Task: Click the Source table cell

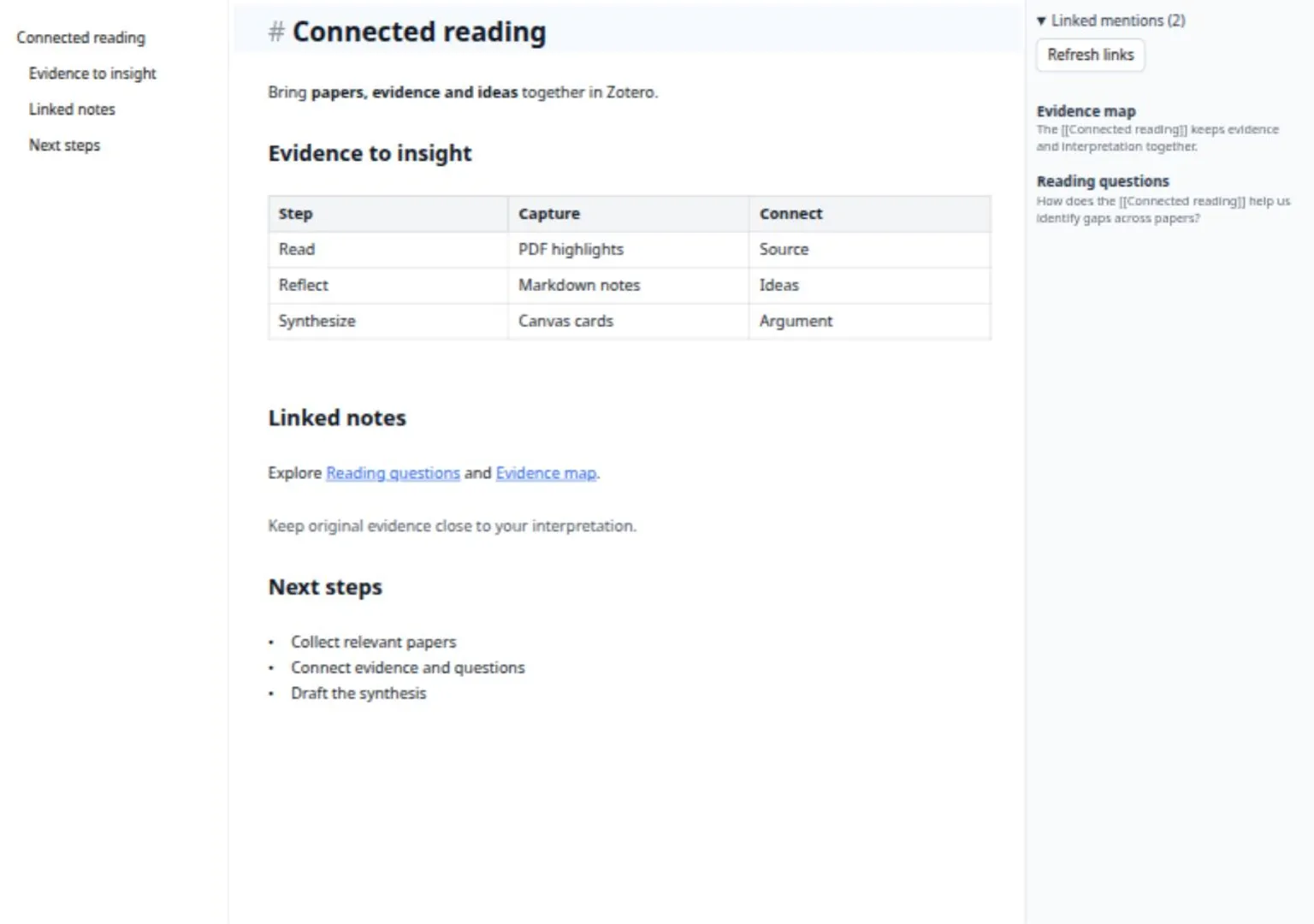Action: (x=870, y=250)
